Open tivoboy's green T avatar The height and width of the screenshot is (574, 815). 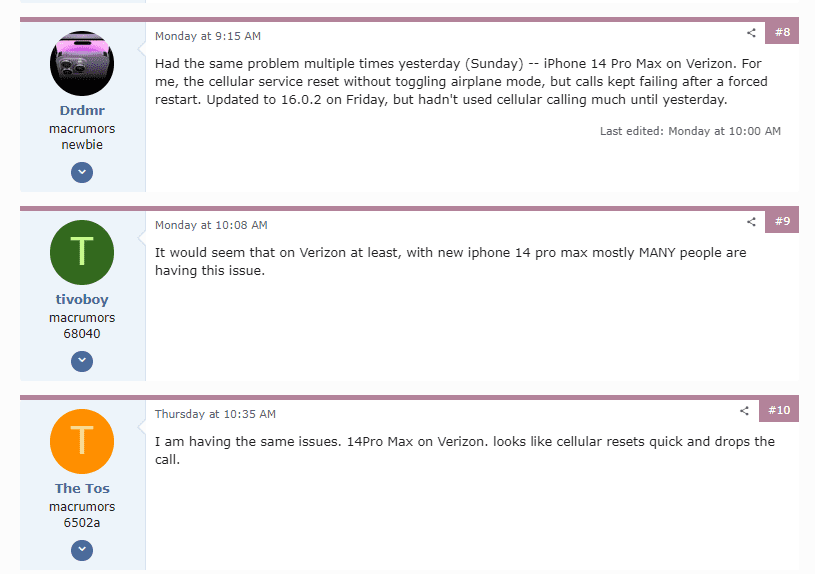click(x=82, y=252)
